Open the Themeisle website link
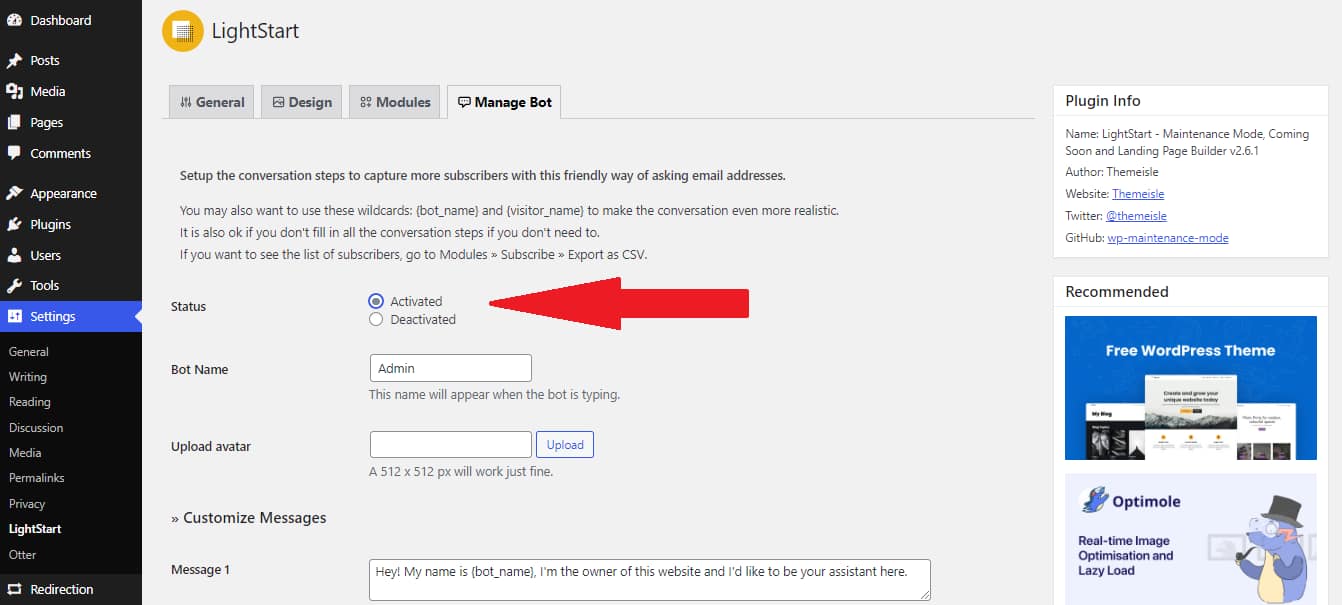1342x605 pixels. (x=1137, y=193)
